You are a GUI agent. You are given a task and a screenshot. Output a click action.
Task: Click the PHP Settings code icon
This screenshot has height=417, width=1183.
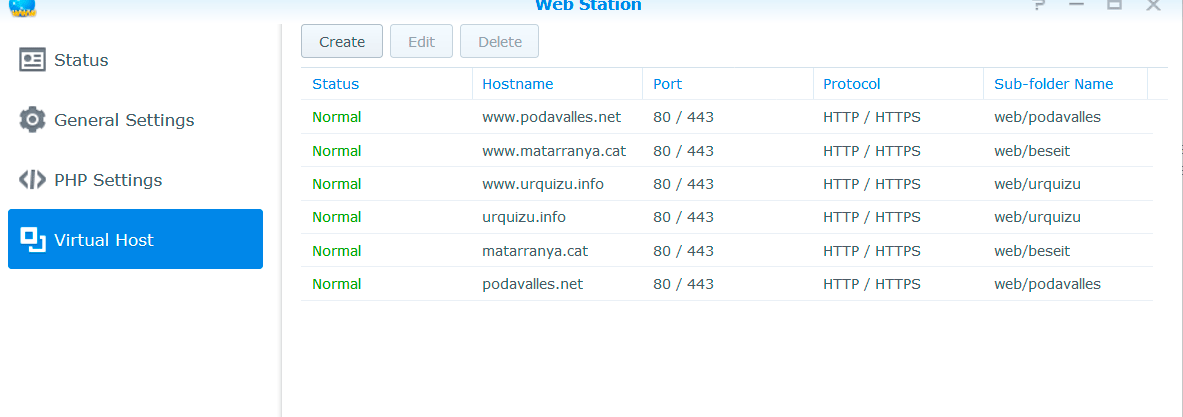[x=33, y=180]
